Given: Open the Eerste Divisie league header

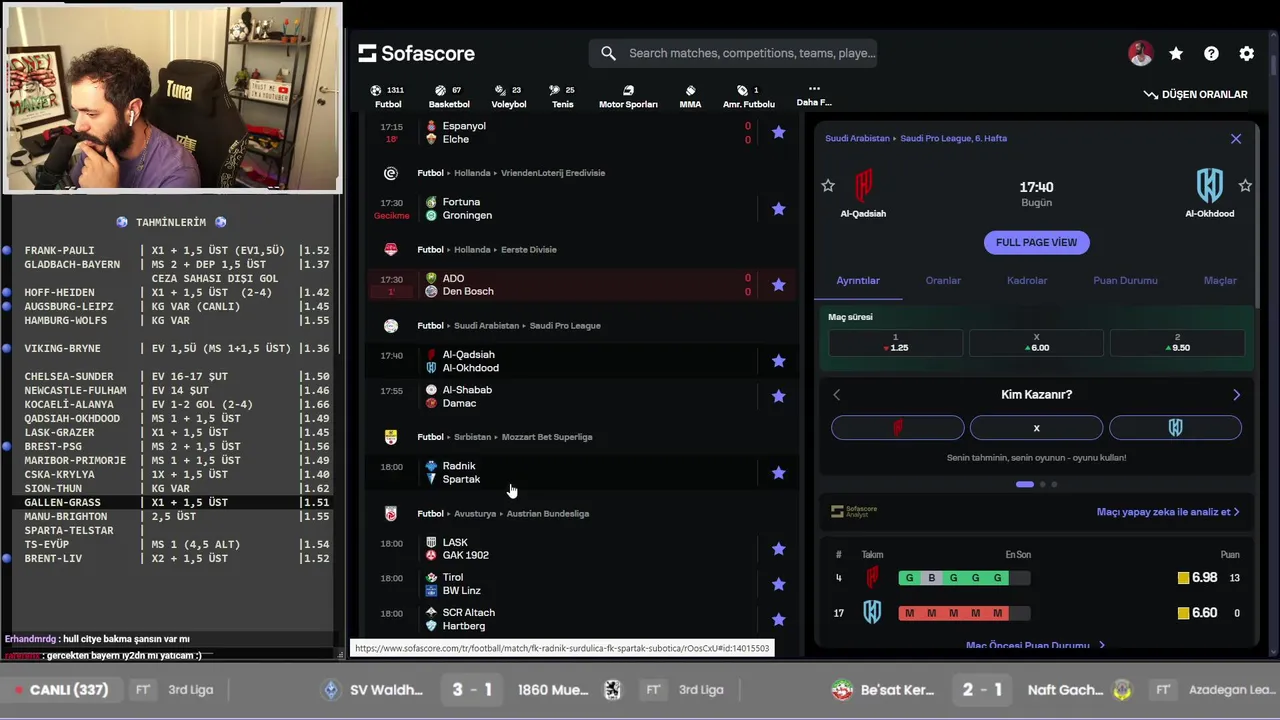Looking at the screenshot, I should [x=528, y=250].
